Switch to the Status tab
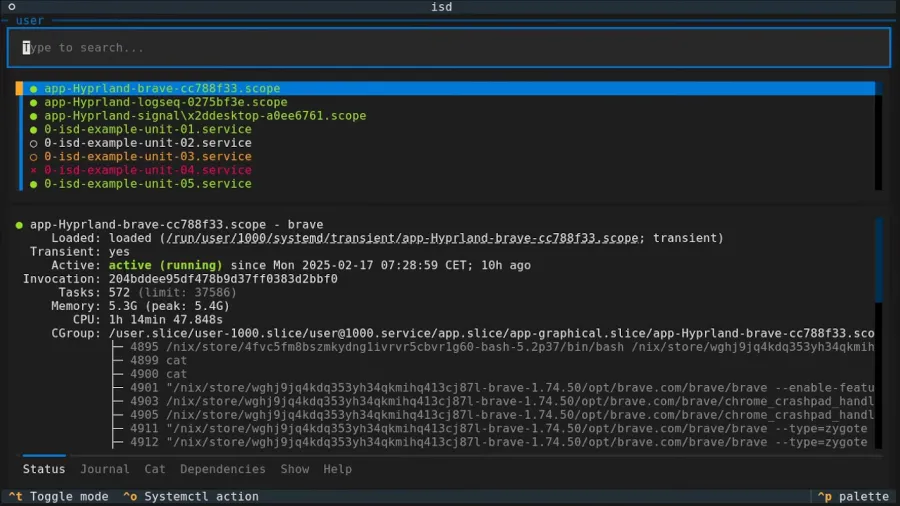Viewport: 900px width, 506px height. tap(44, 469)
